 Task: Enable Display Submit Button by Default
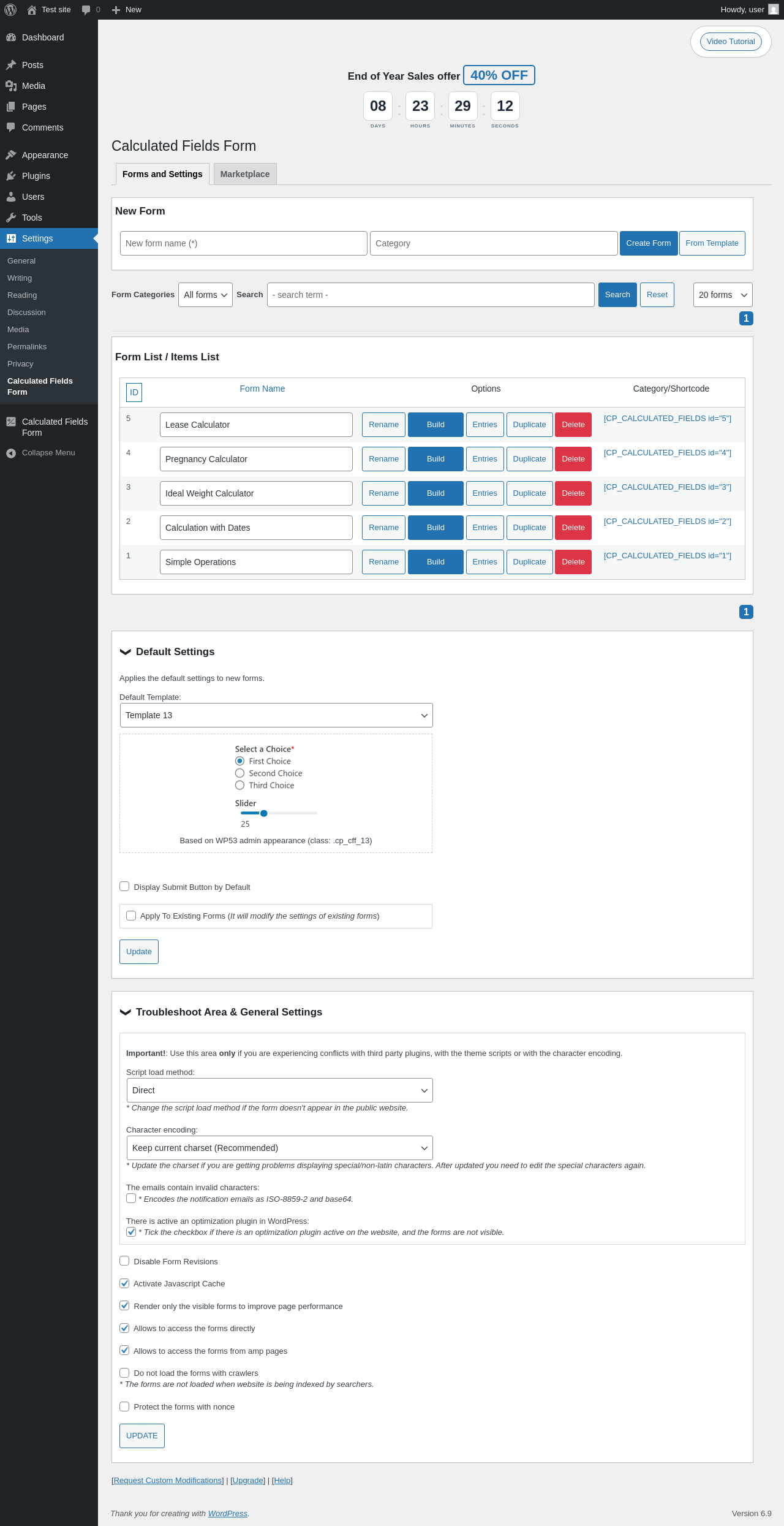(124, 886)
